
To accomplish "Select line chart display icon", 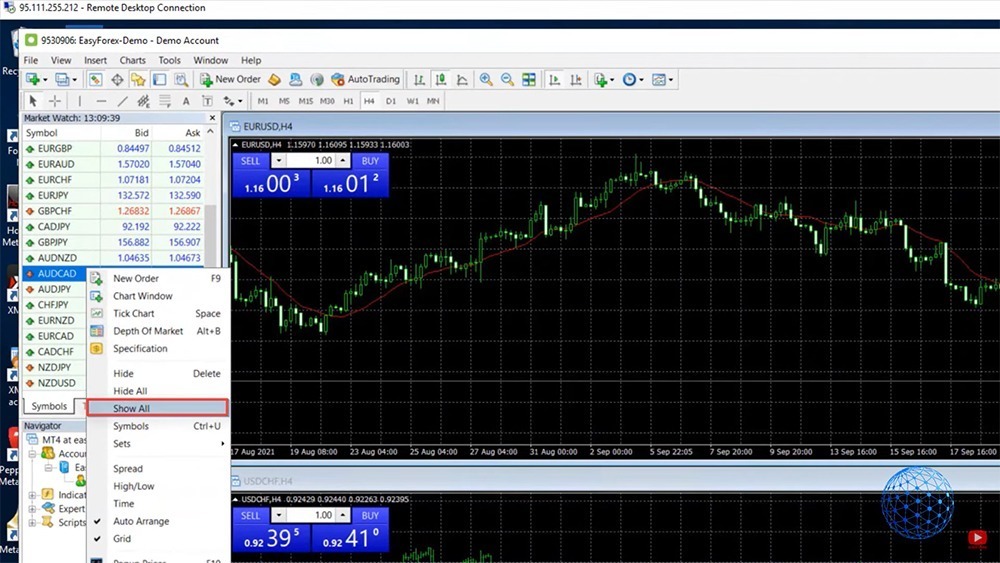I will tap(462, 80).
